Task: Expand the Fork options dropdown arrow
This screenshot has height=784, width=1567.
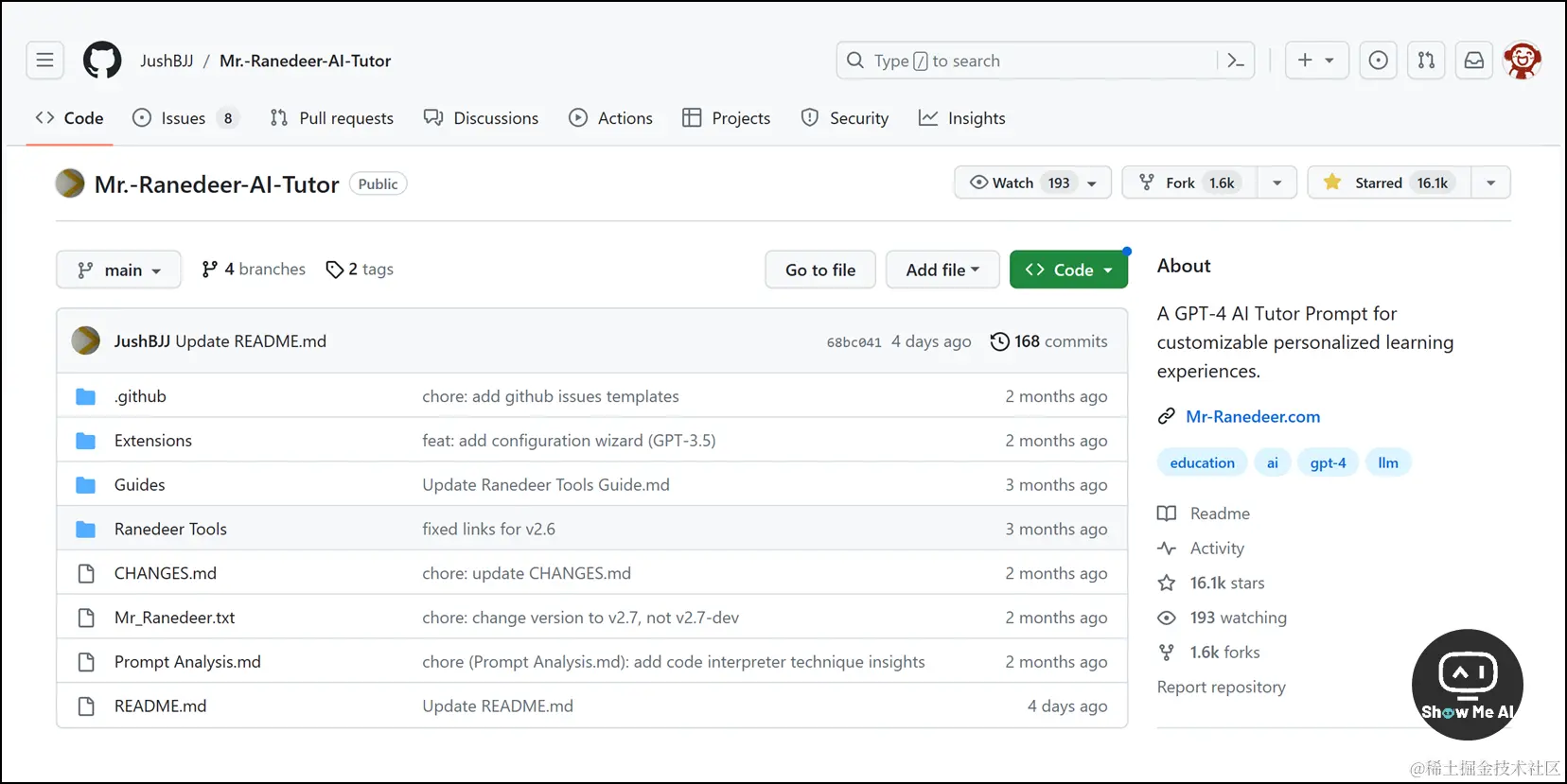Action: [1277, 183]
